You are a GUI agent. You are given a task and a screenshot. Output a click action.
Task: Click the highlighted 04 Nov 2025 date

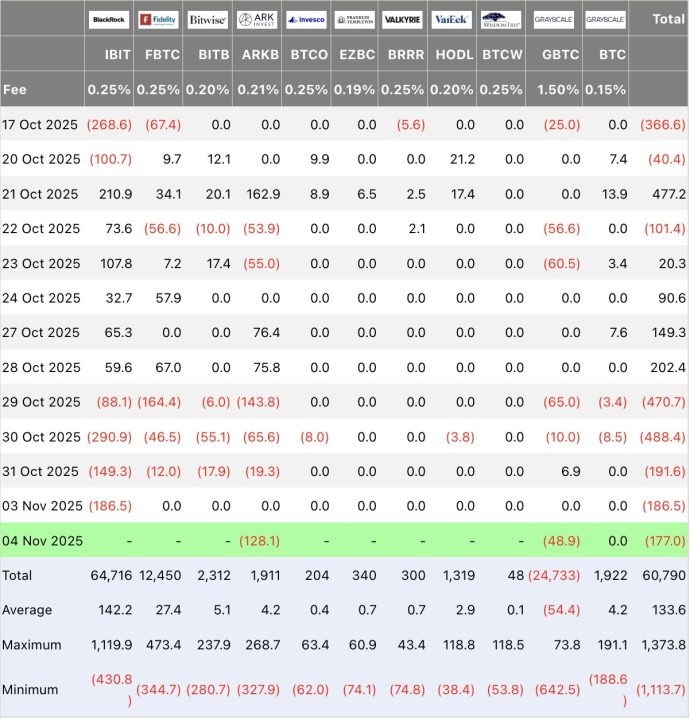pyautogui.click(x=41, y=541)
